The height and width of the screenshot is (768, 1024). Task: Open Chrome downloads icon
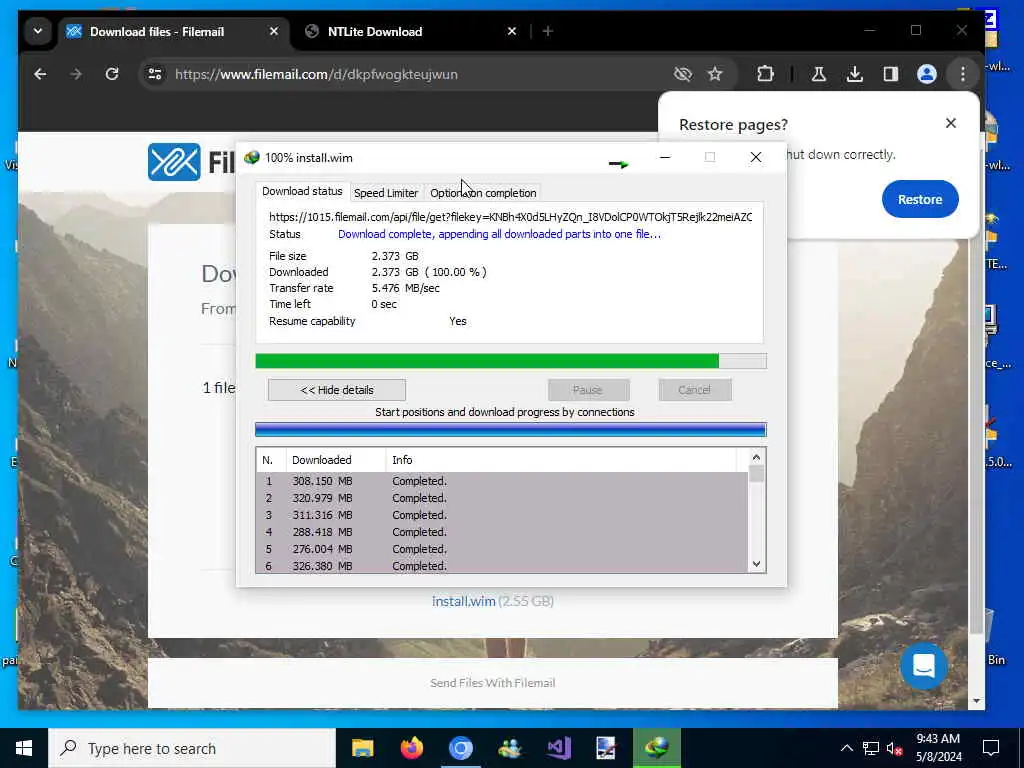click(855, 74)
